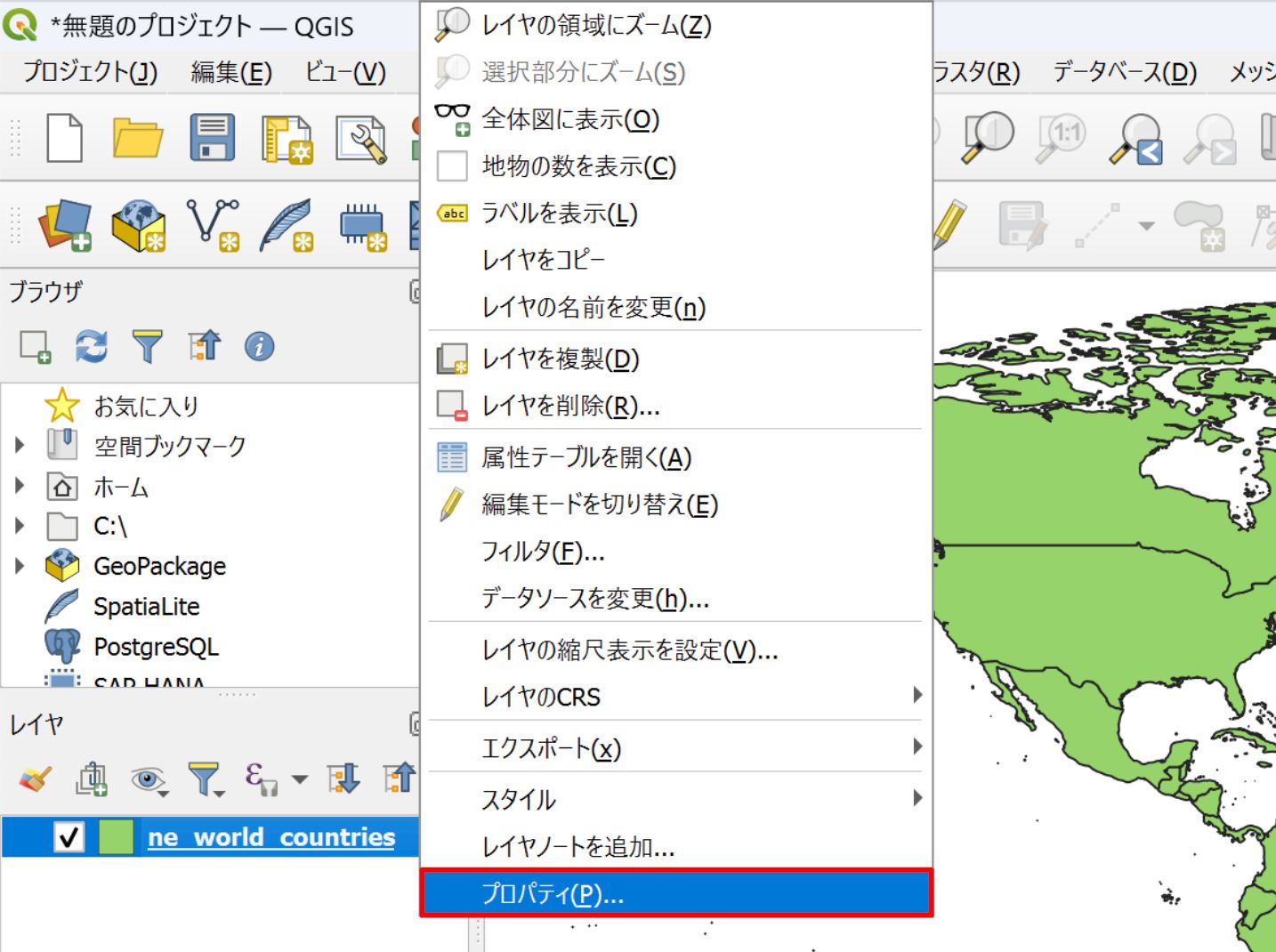The height and width of the screenshot is (952, 1276).
Task: Open the プロジェクト(J) menu
Action: [91, 72]
